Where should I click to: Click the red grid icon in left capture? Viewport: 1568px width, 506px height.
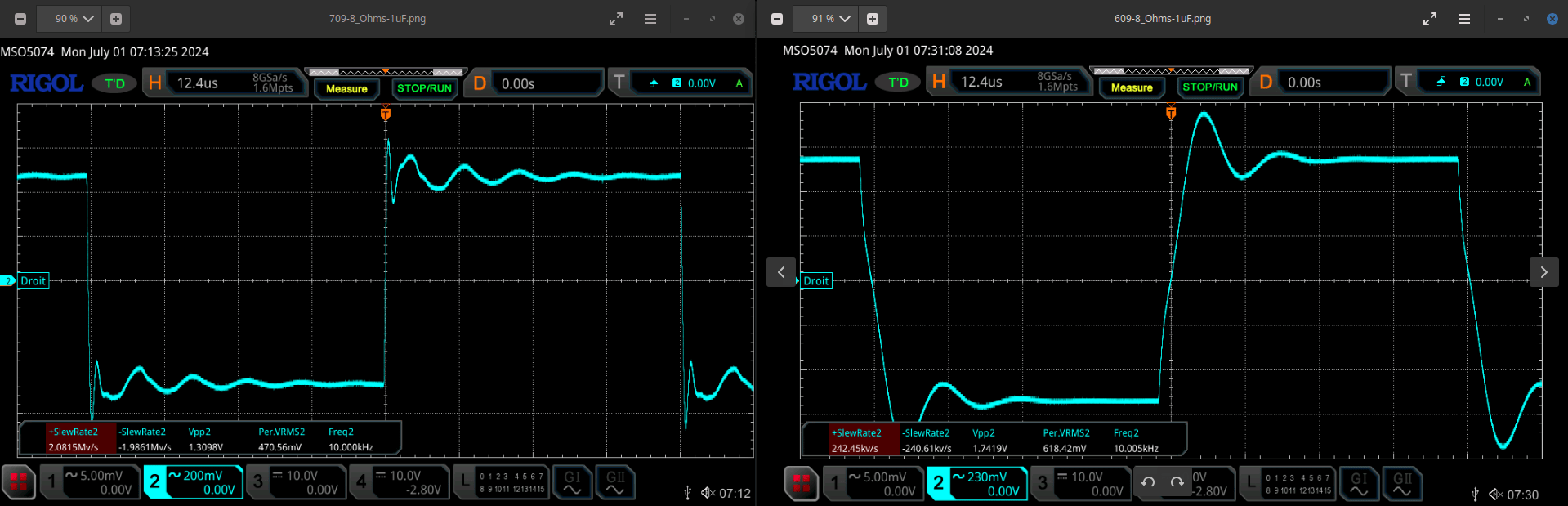click(x=19, y=481)
